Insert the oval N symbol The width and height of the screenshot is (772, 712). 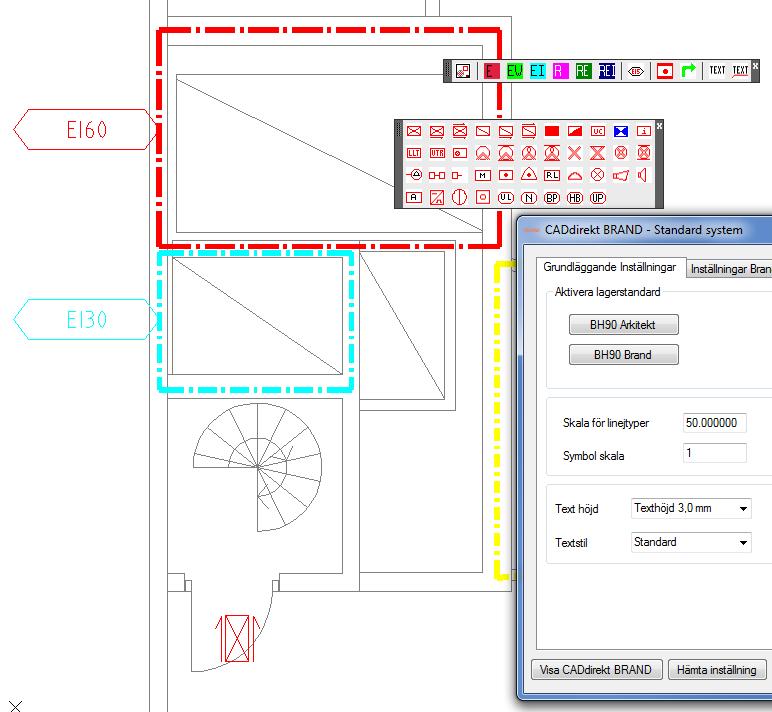(x=529, y=198)
